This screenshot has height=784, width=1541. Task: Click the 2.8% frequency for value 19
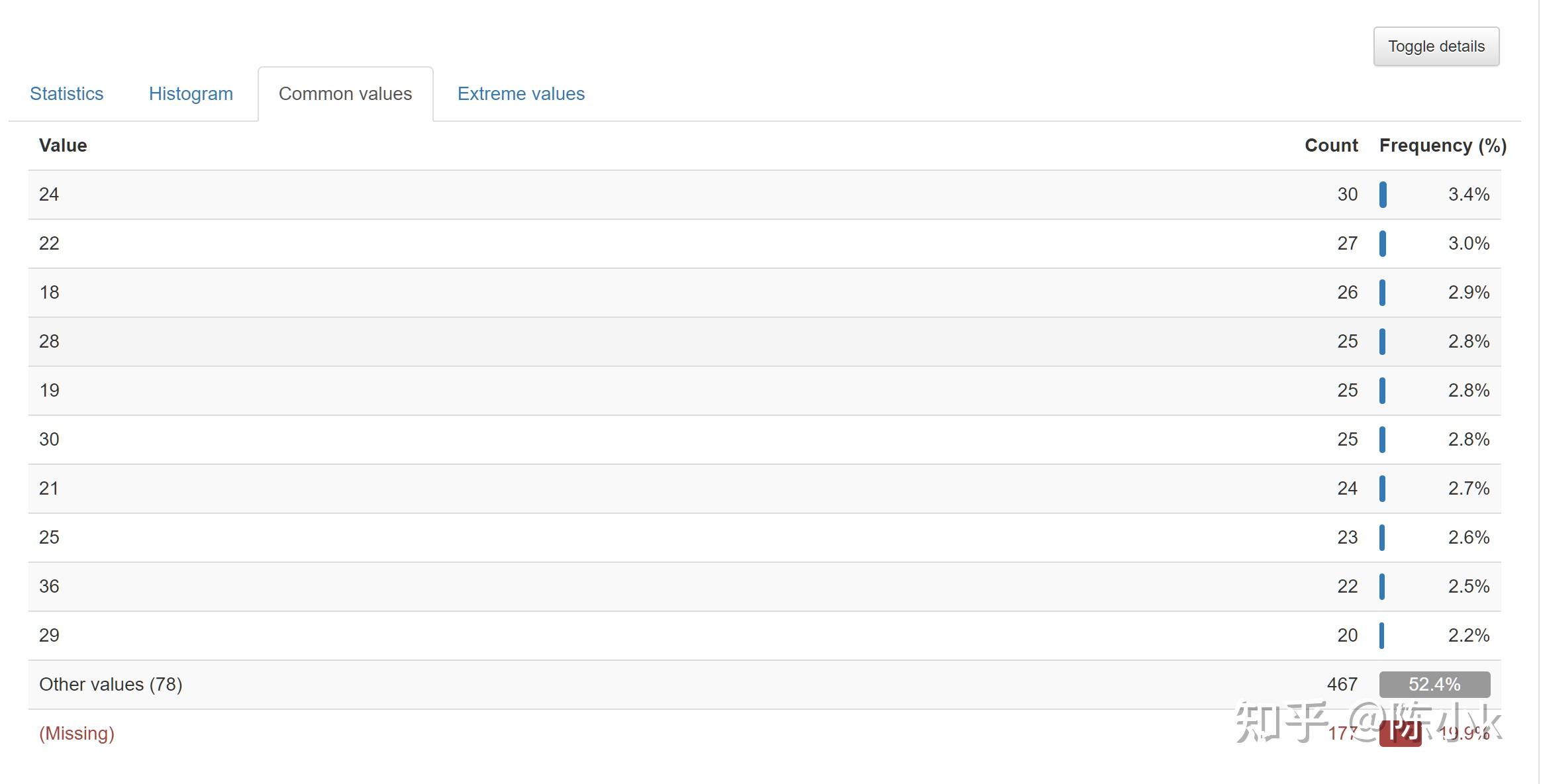click(1468, 391)
